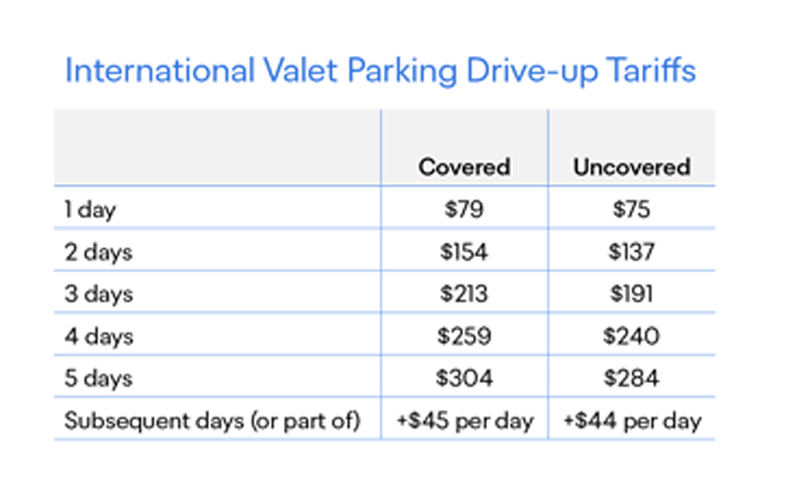
Task: Click the +$45 per day covered rate
Action: coord(464,420)
